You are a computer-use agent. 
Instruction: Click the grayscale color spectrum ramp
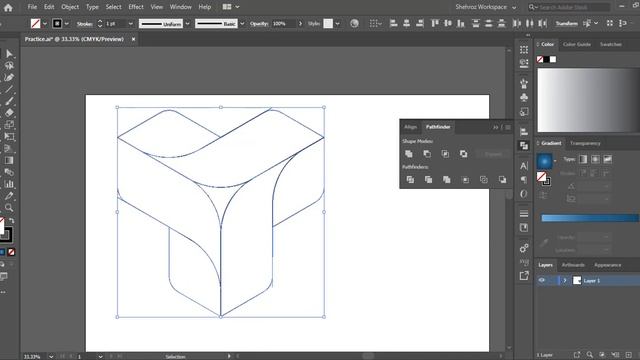click(x=589, y=100)
